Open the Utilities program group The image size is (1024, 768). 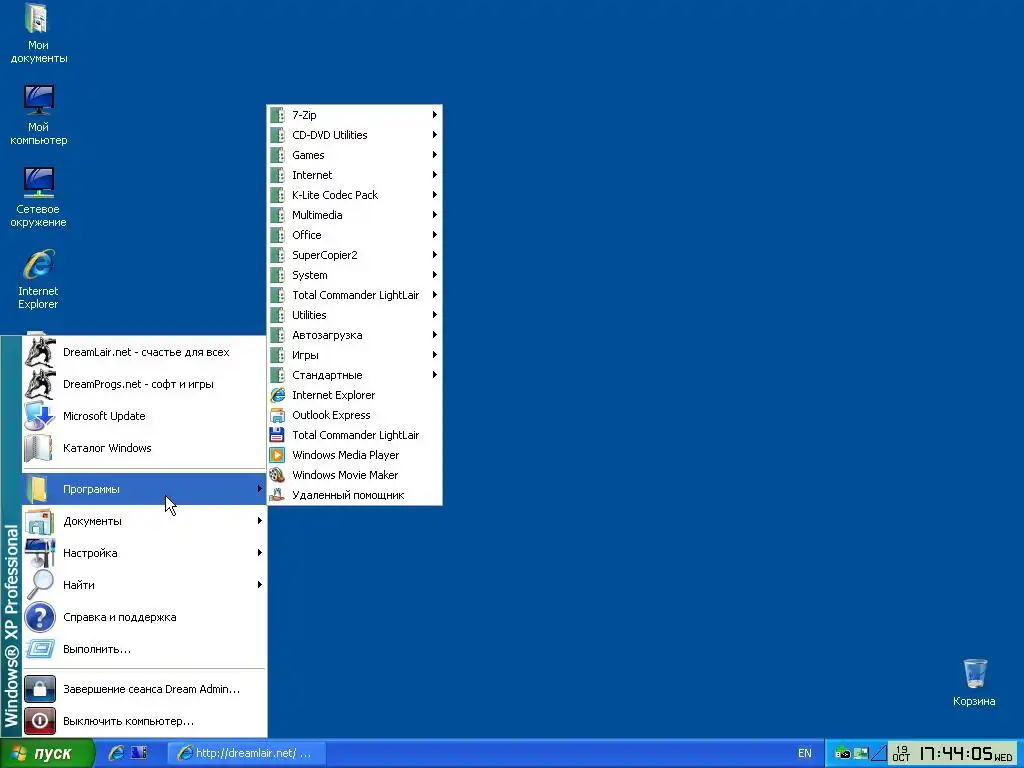pos(355,315)
